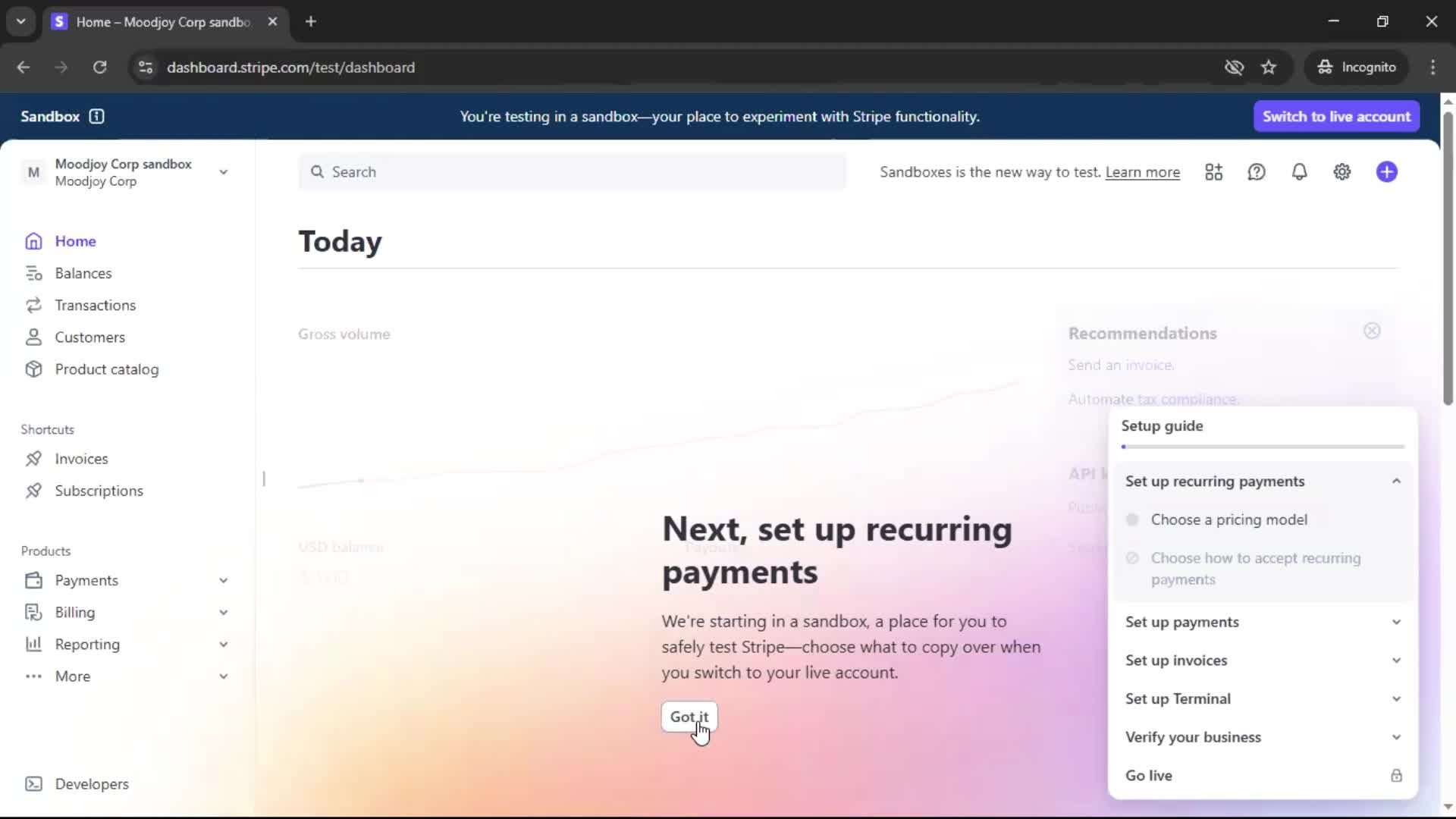Viewport: 1456px width, 819px height.
Task: Open the notifications bell icon
Action: [x=1299, y=172]
